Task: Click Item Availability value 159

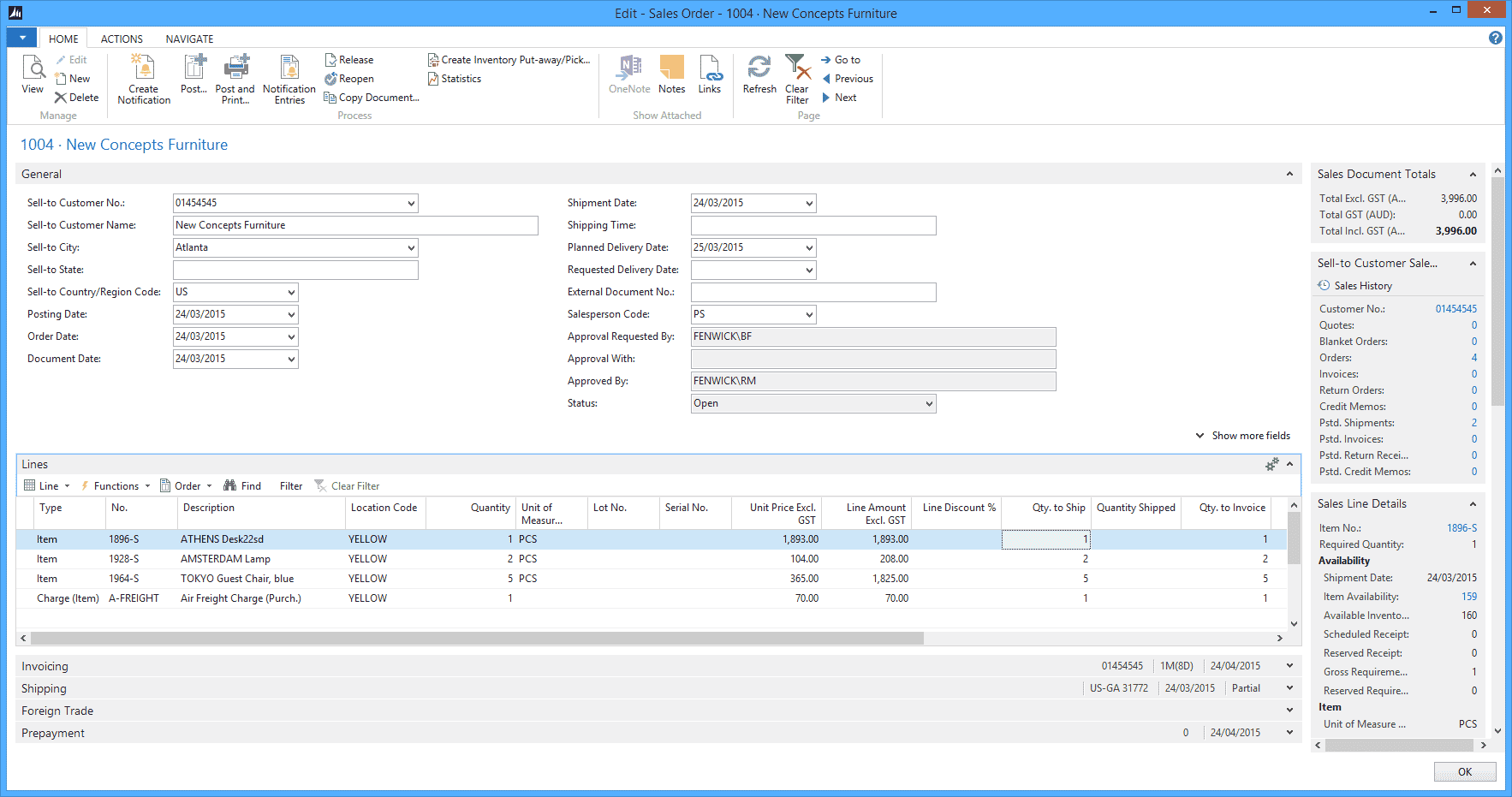Action: [x=1469, y=597]
